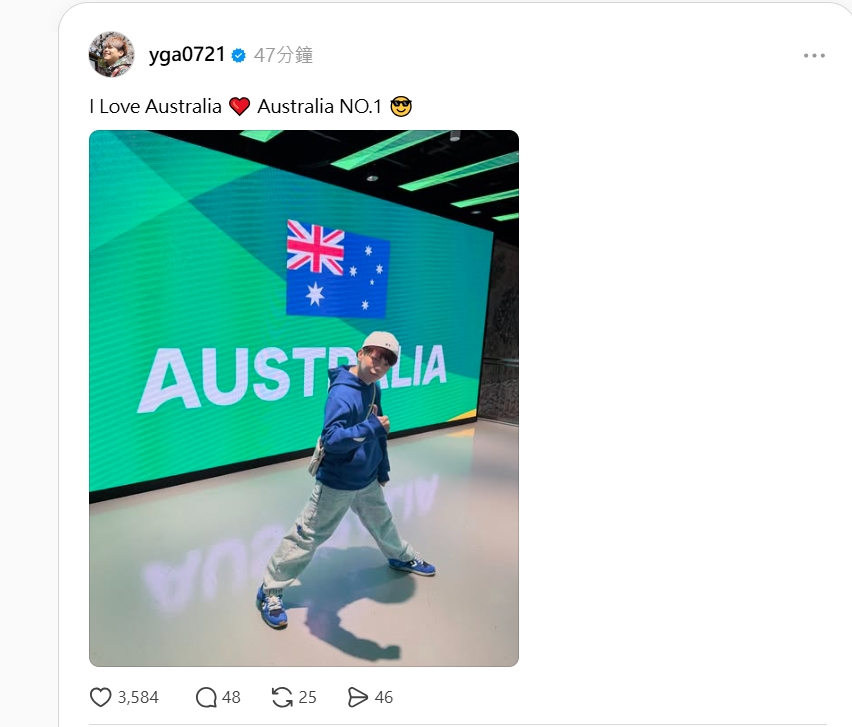The width and height of the screenshot is (852, 727).
Task: Open yga0721's profile picture
Action: click(x=111, y=54)
